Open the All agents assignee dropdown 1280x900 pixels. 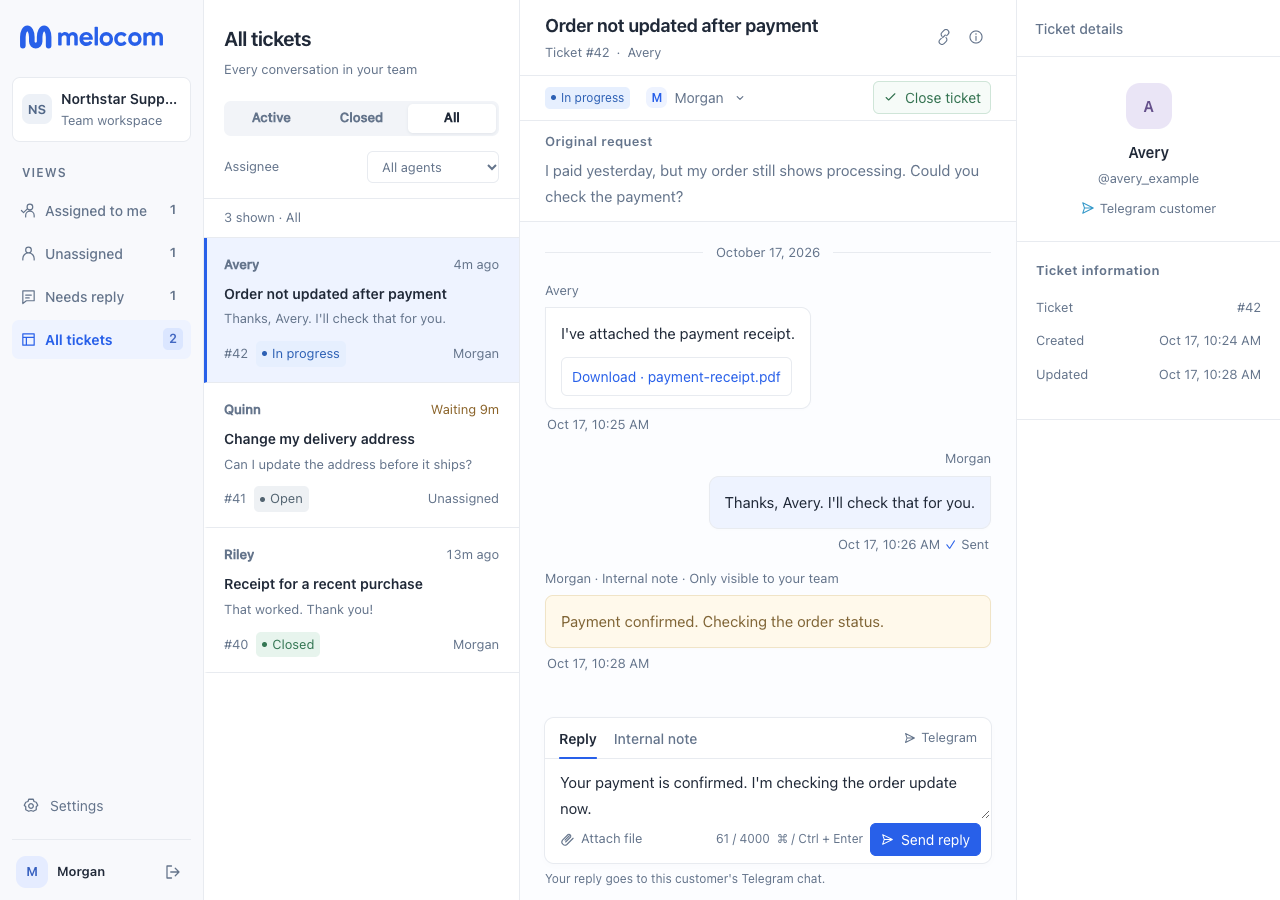click(x=433, y=167)
